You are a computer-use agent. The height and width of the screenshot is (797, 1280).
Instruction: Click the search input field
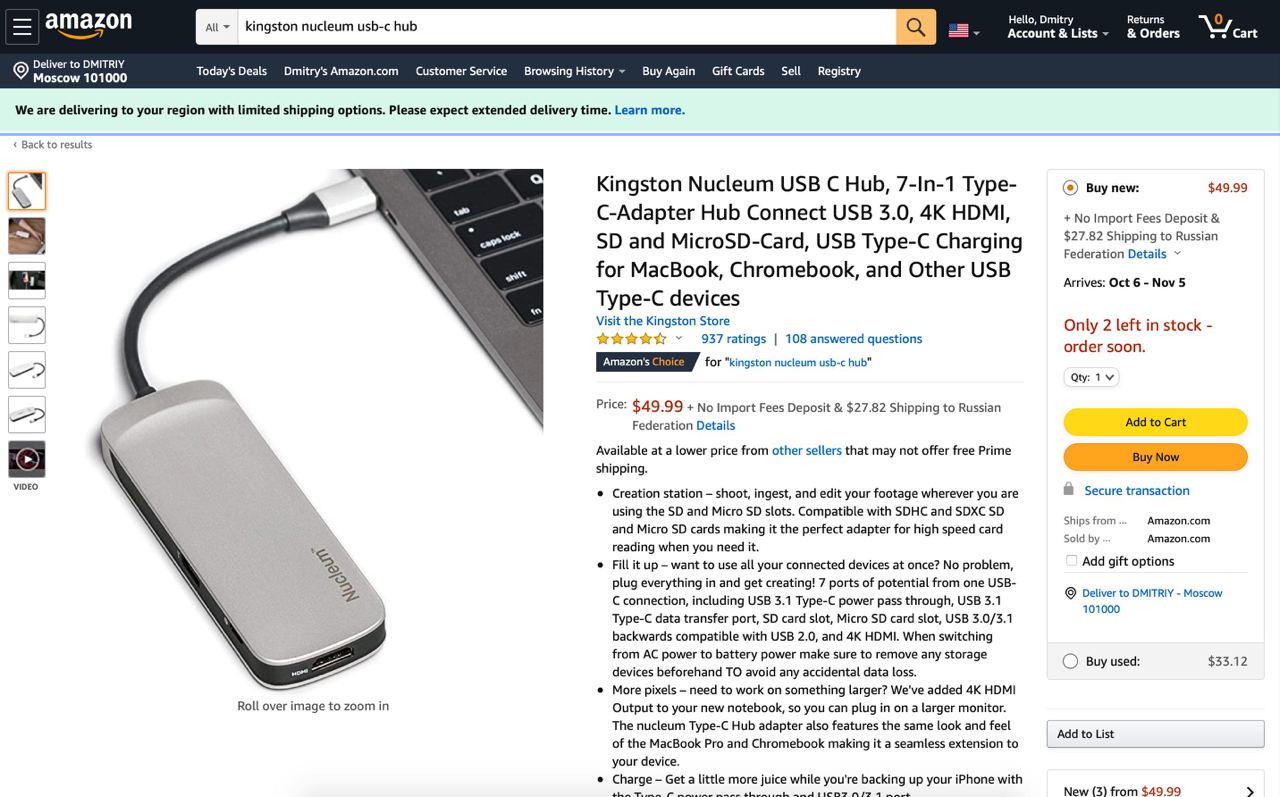(567, 27)
